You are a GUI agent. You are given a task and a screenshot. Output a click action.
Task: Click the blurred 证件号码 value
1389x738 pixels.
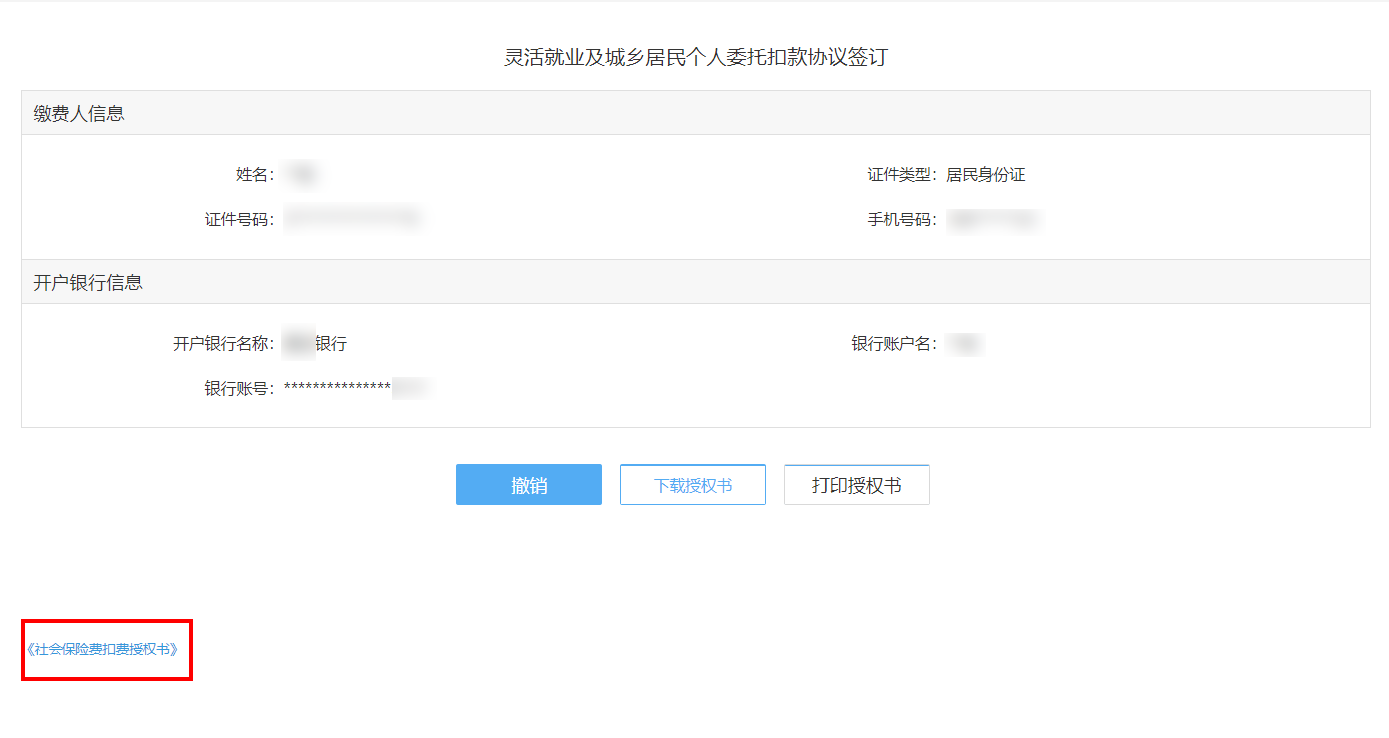click(x=351, y=218)
